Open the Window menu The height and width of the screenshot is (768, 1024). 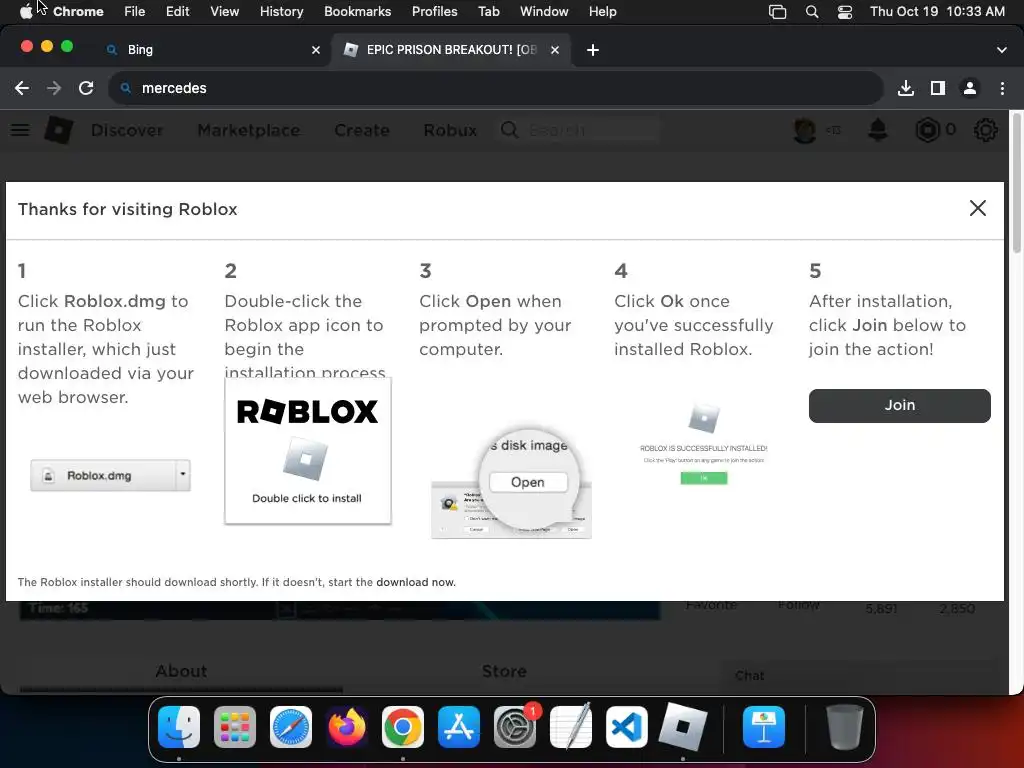tap(544, 11)
